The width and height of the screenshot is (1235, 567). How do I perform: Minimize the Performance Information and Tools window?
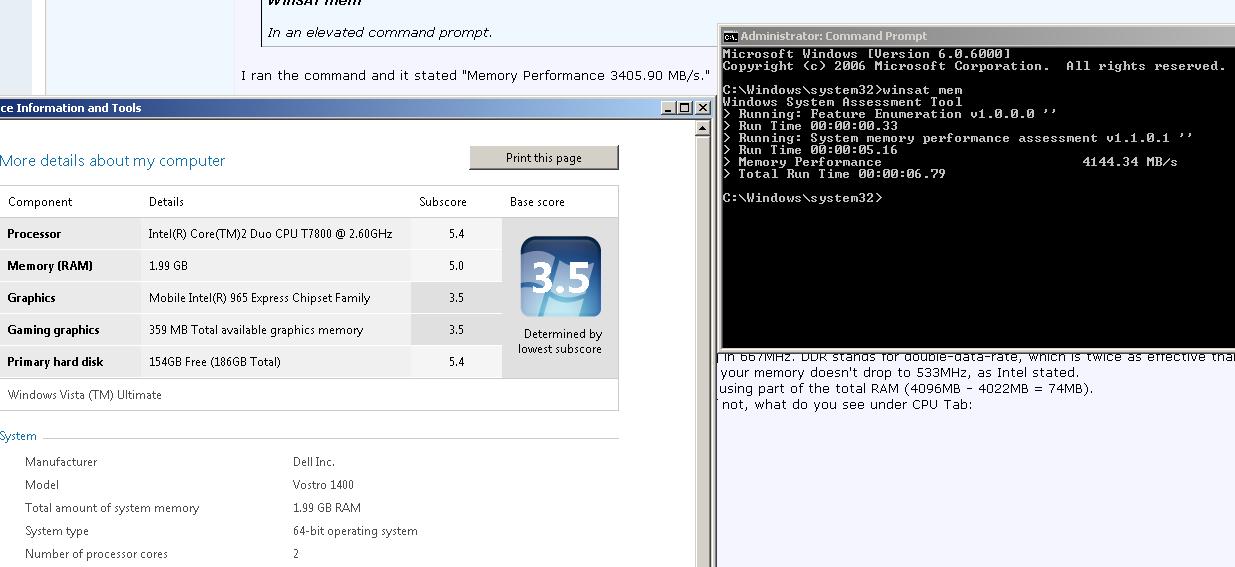tap(668, 108)
